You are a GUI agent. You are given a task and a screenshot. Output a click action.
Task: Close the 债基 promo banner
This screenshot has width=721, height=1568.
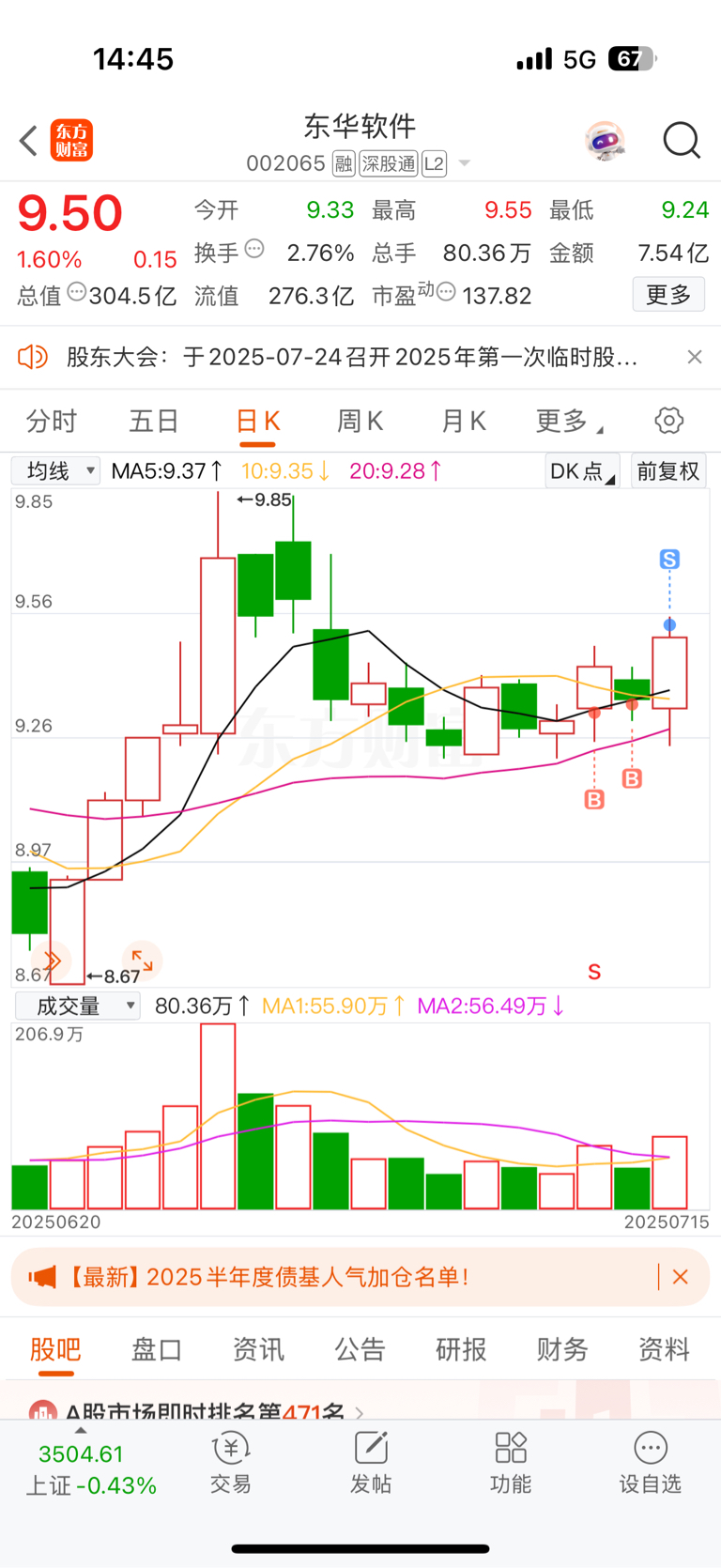tap(681, 1277)
